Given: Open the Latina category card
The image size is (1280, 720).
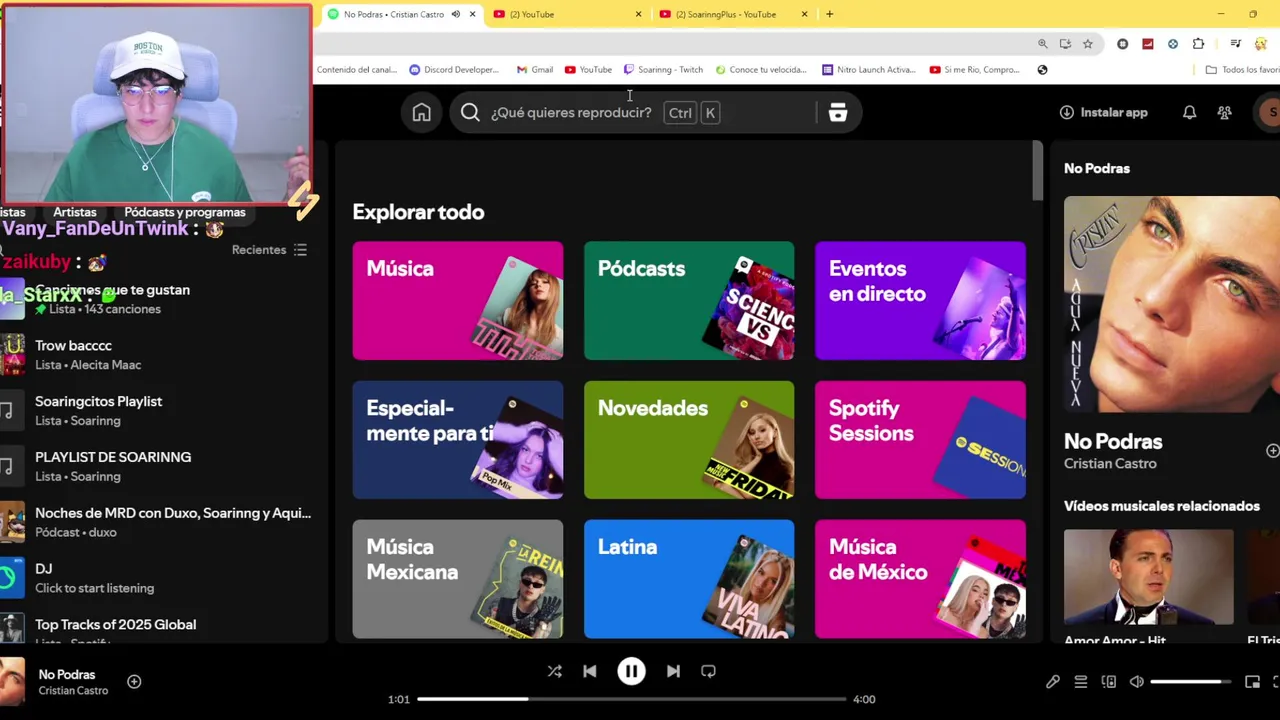Looking at the screenshot, I should [689, 579].
